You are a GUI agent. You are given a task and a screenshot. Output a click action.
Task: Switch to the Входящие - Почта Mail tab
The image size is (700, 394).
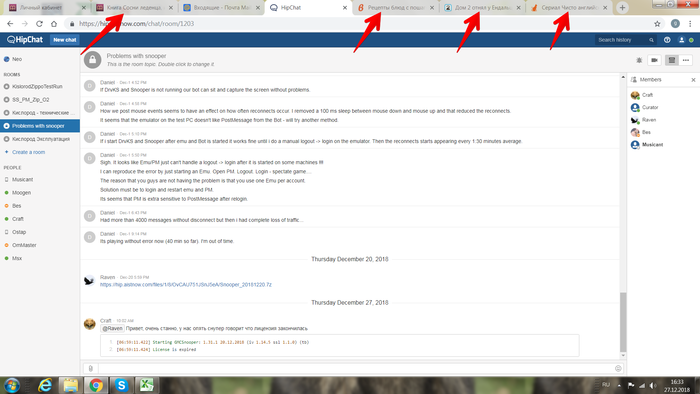pyautogui.click(x=222, y=8)
